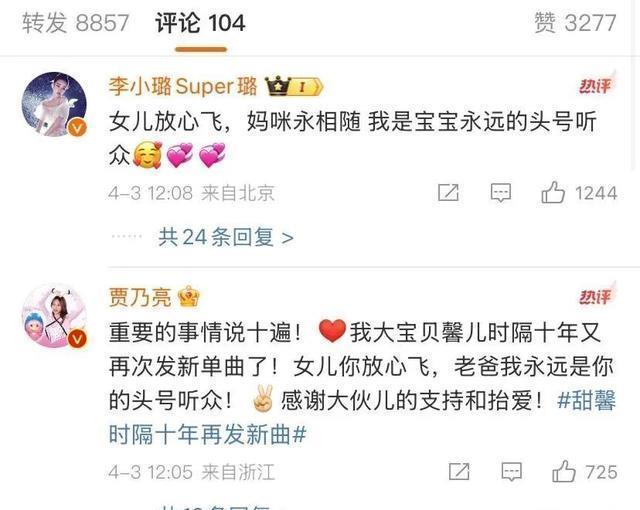Share 李小璐's comment via forward icon
640x510 pixels.
coord(448,193)
